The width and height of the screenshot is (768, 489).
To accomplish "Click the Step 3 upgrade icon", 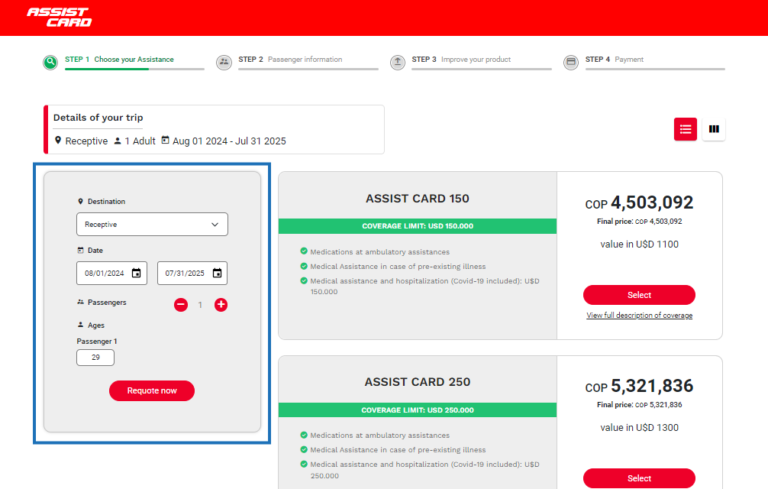I will (398, 62).
